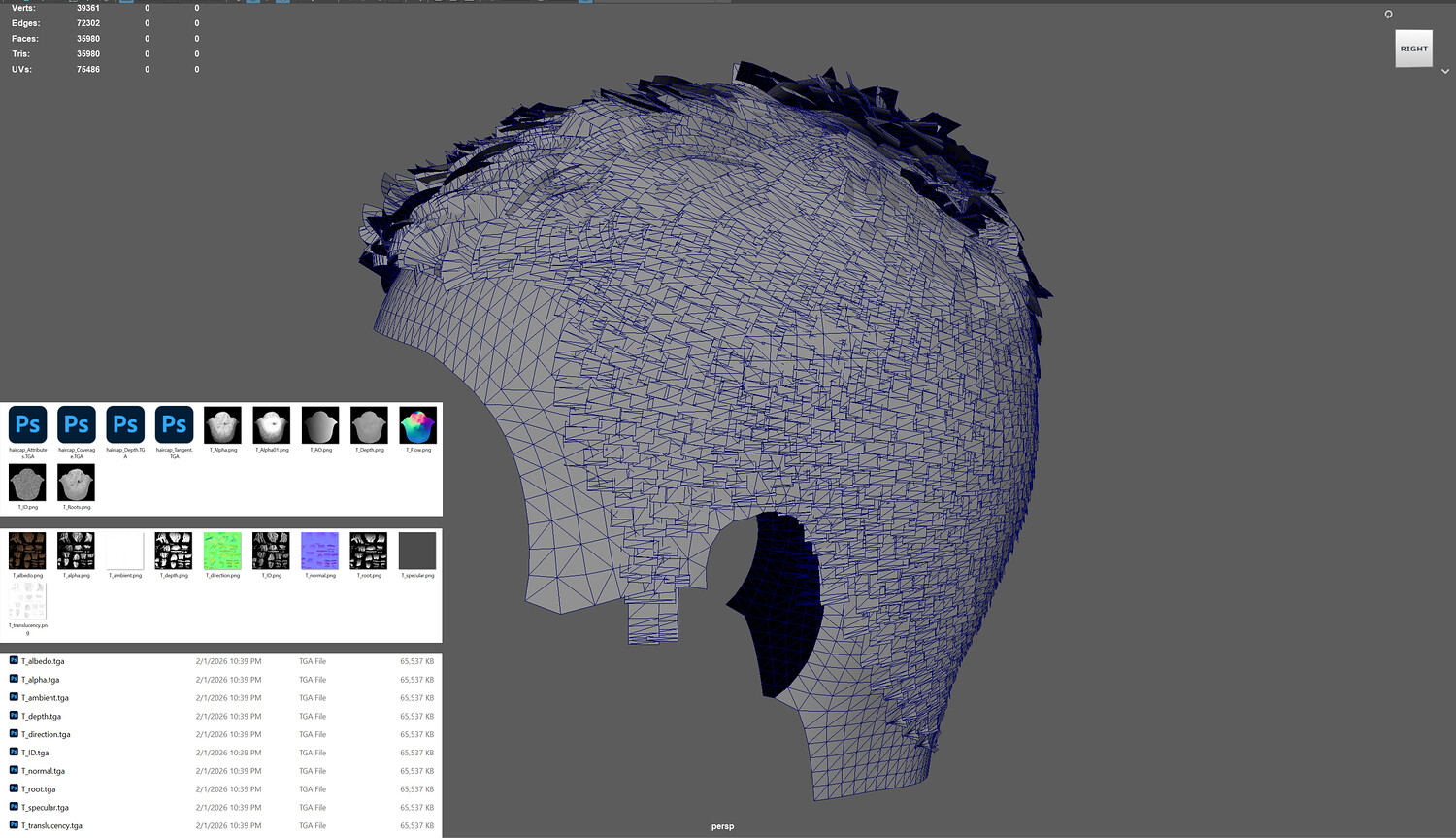Click the view cube home rotate icon

[x=1388, y=14]
